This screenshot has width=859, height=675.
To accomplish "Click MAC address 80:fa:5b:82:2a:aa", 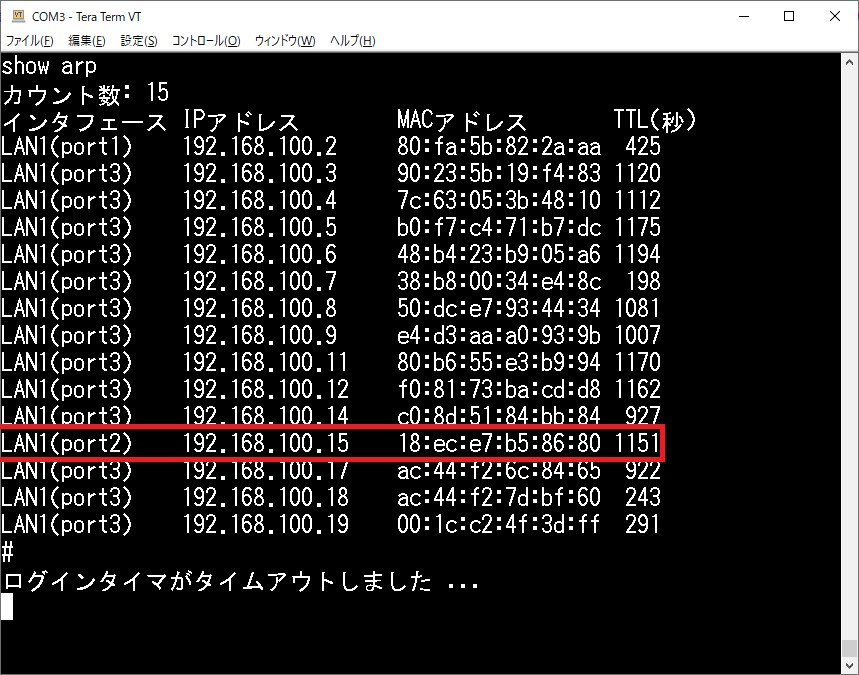I will (499, 147).
